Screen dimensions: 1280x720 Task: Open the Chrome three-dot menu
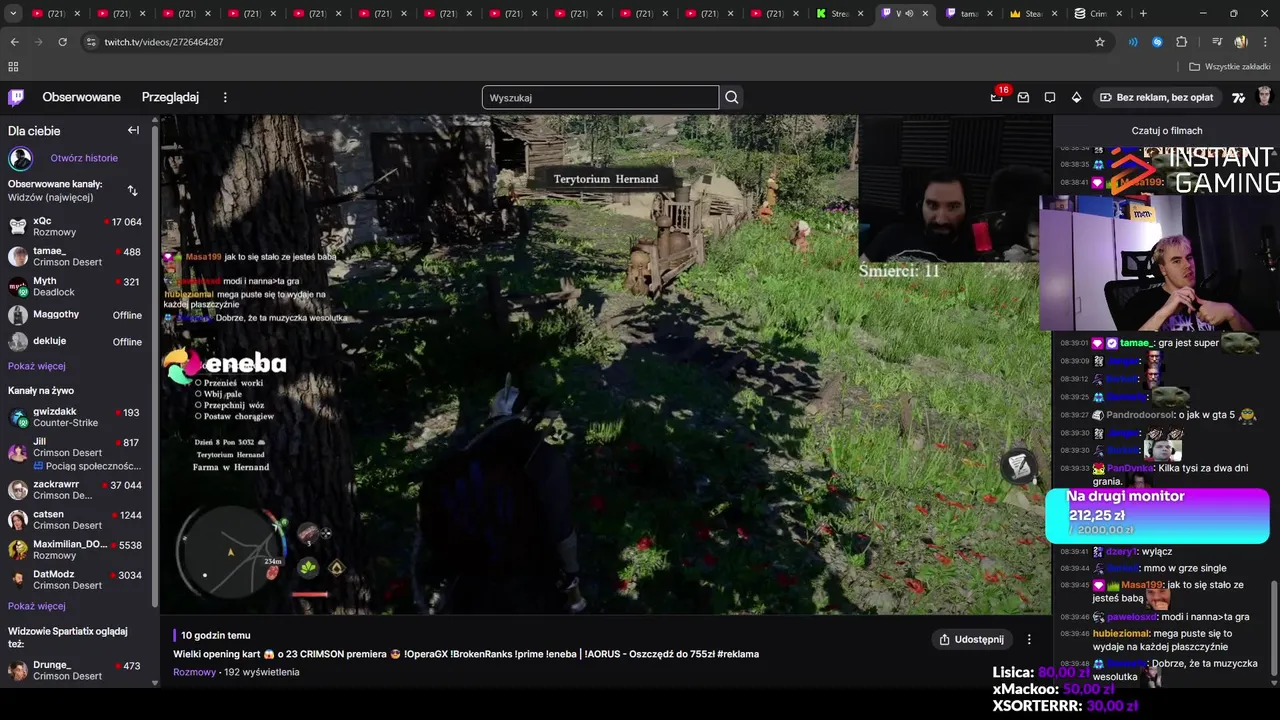click(x=1265, y=42)
